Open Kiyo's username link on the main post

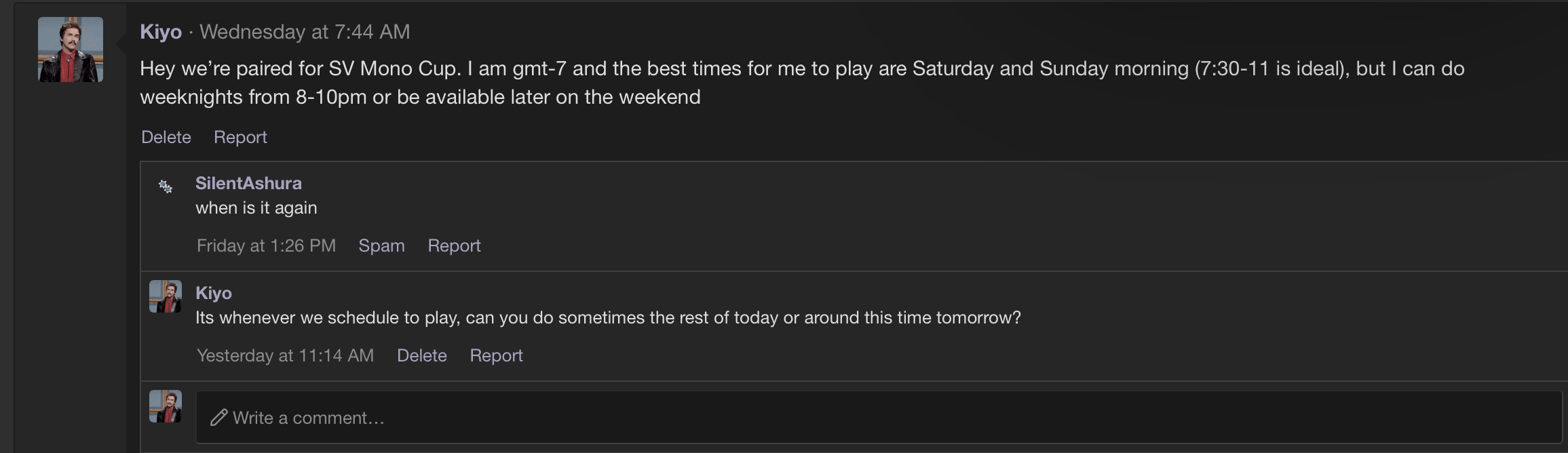click(161, 32)
